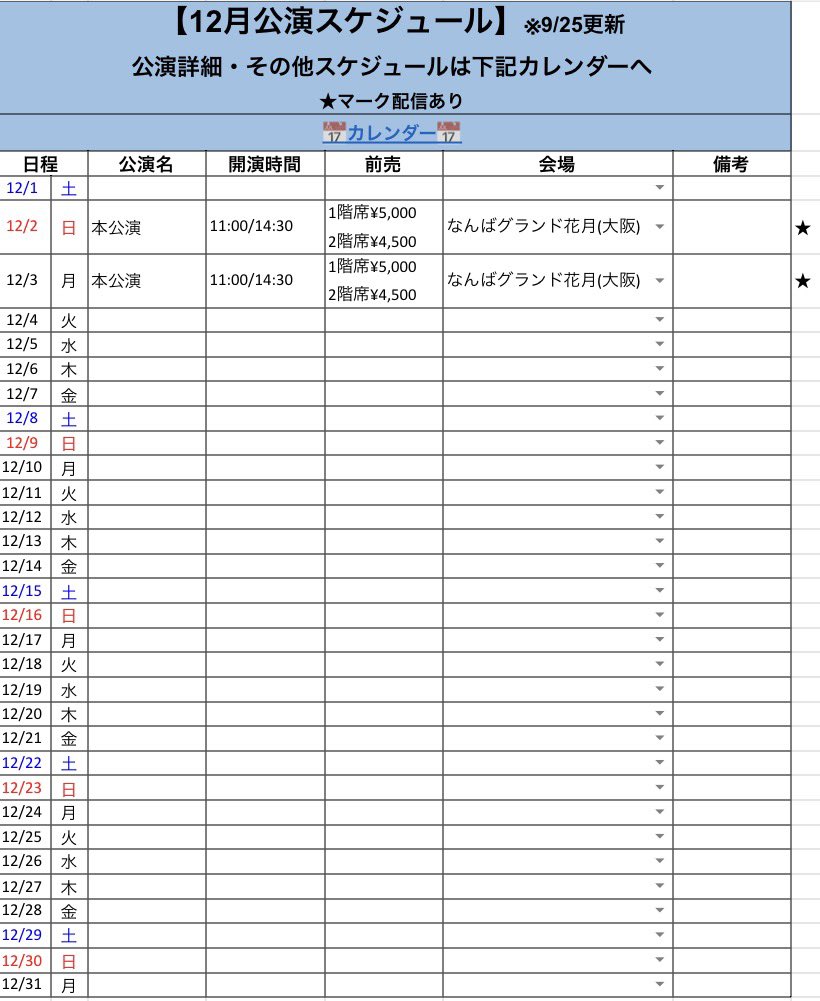Select empty 開演時間 cell in 12/10 row
Screen dimensions: 820x1001
point(265,467)
